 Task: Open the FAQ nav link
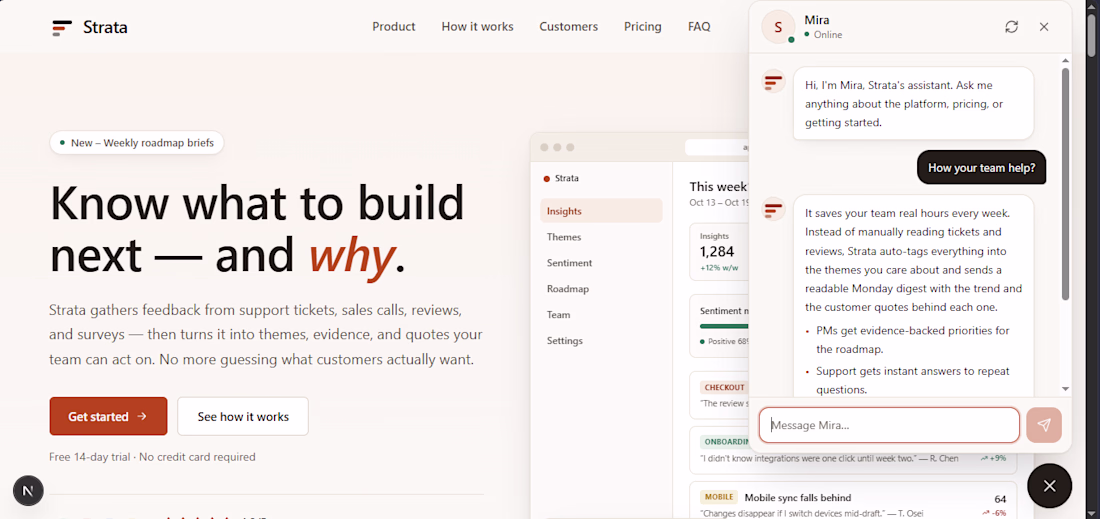(x=699, y=27)
